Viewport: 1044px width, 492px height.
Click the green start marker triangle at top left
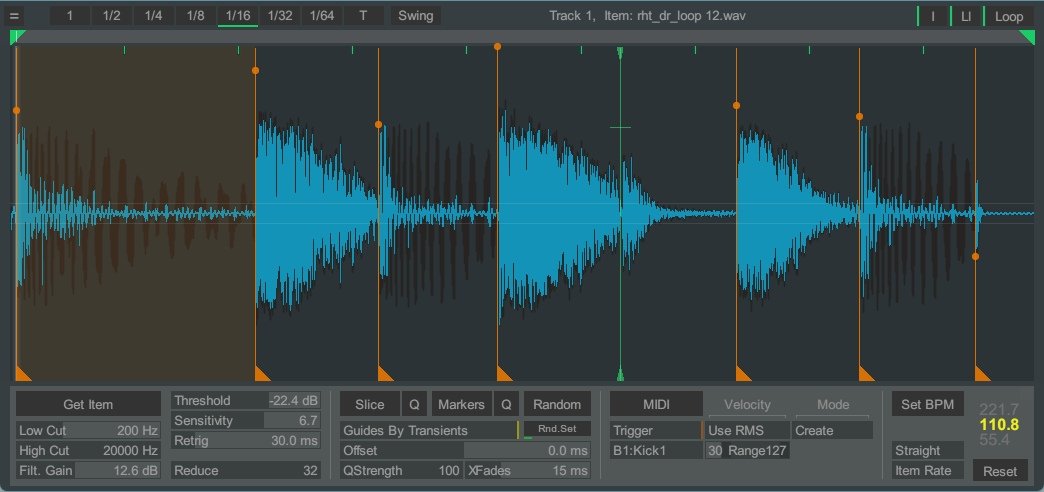click(x=17, y=37)
